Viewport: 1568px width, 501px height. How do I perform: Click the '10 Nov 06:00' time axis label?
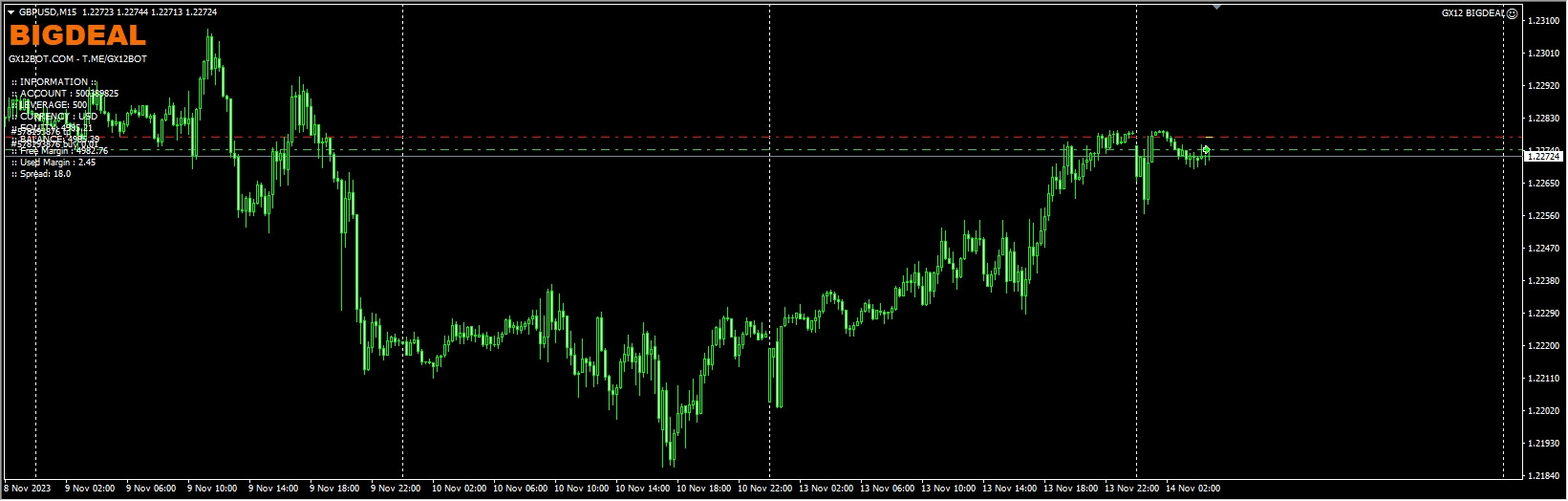520,489
